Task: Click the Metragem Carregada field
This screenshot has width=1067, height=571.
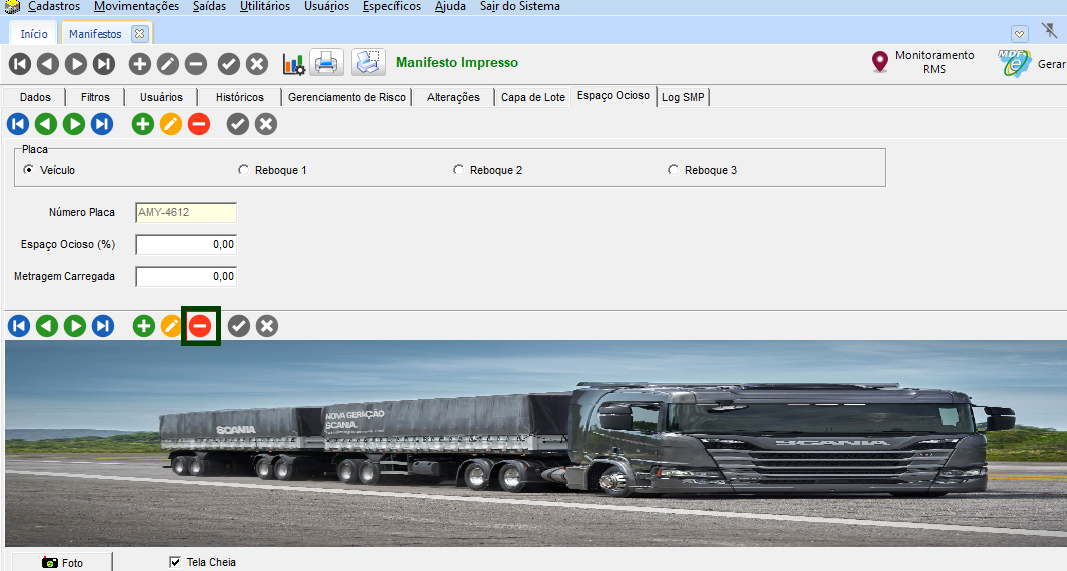Action: (x=186, y=276)
